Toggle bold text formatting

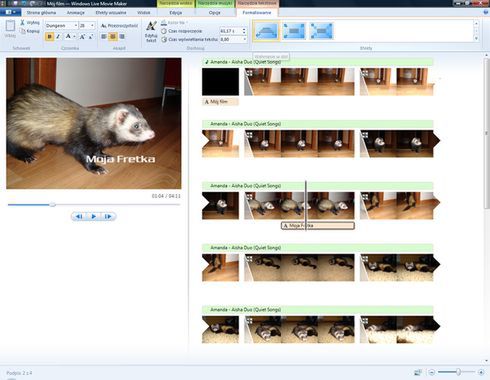(x=49, y=36)
